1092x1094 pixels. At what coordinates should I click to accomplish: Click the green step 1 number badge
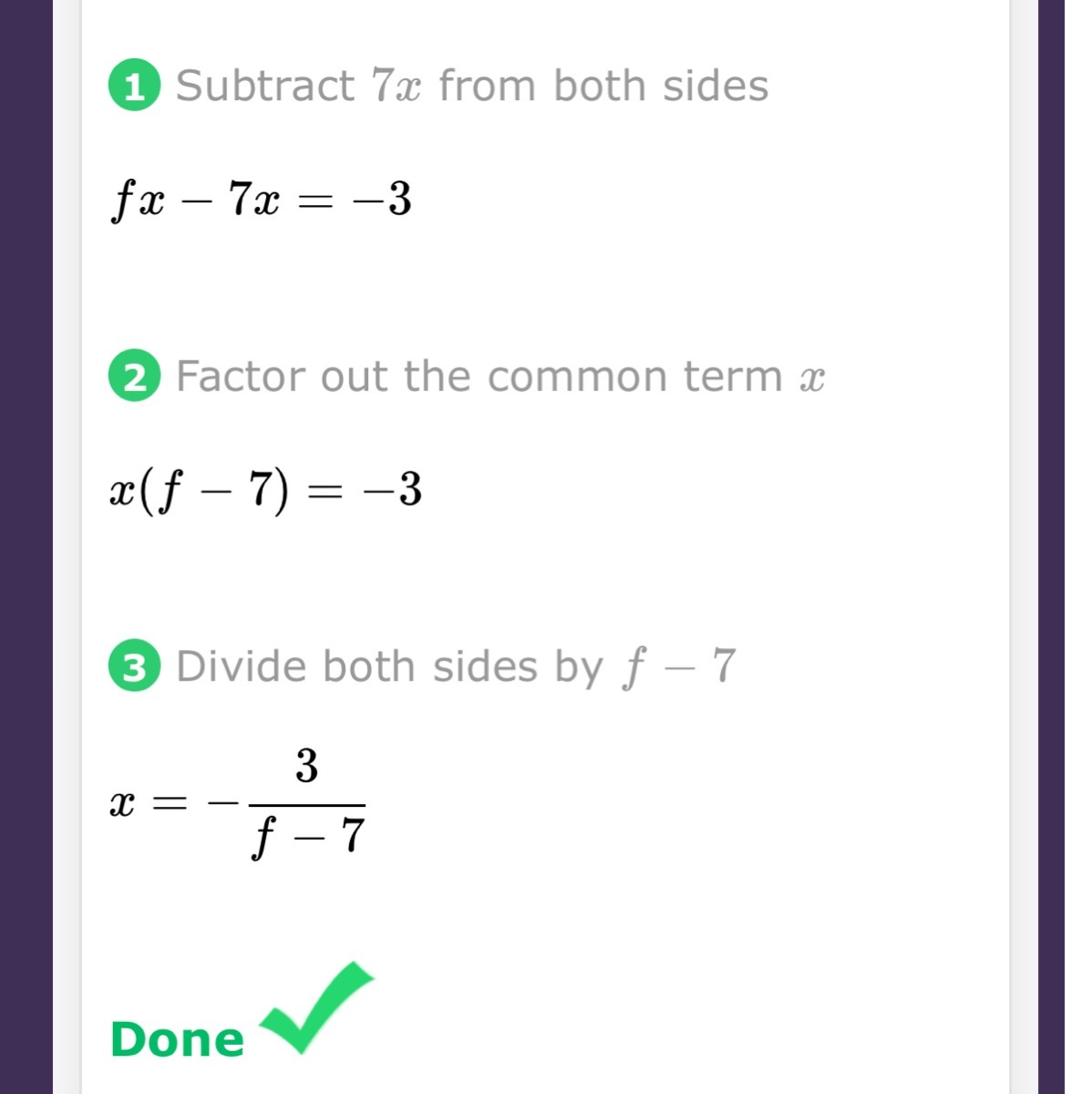134,87
